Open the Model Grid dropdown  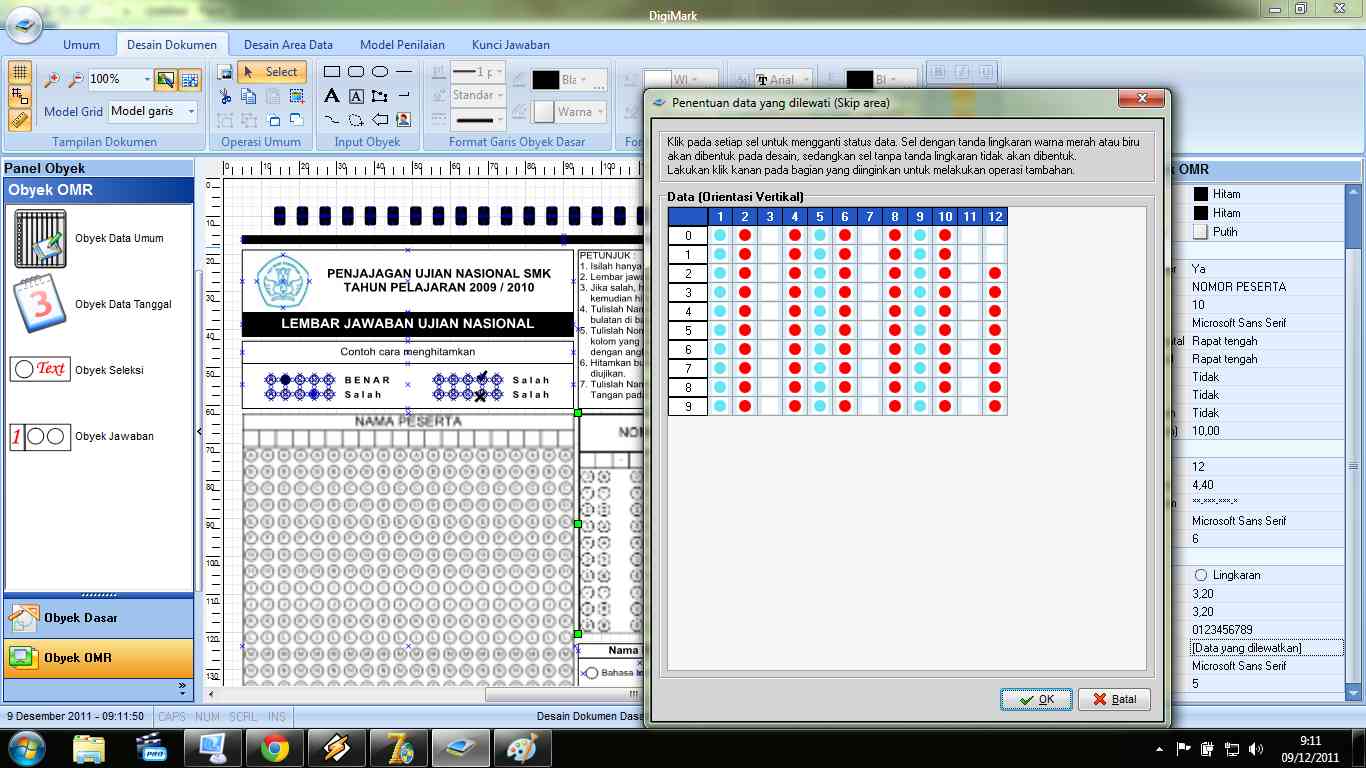(x=191, y=112)
